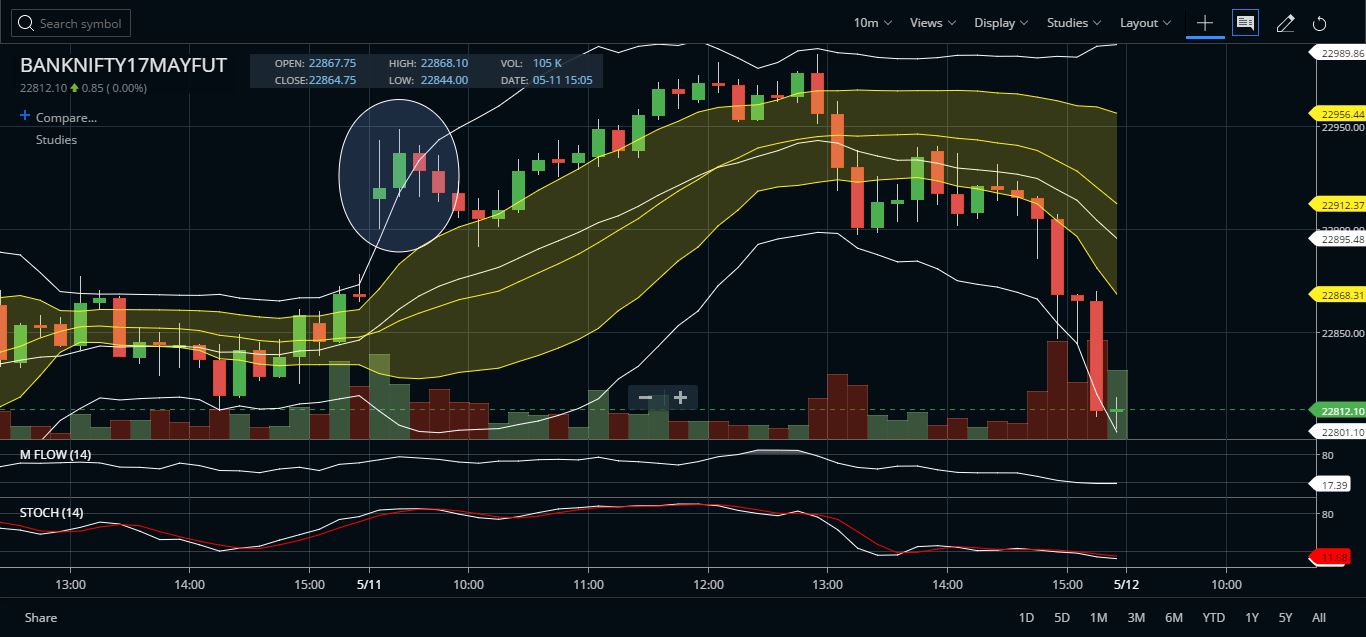Click the LOW value 22844.00
The height and width of the screenshot is (637, 1366).
click(444, 80)
